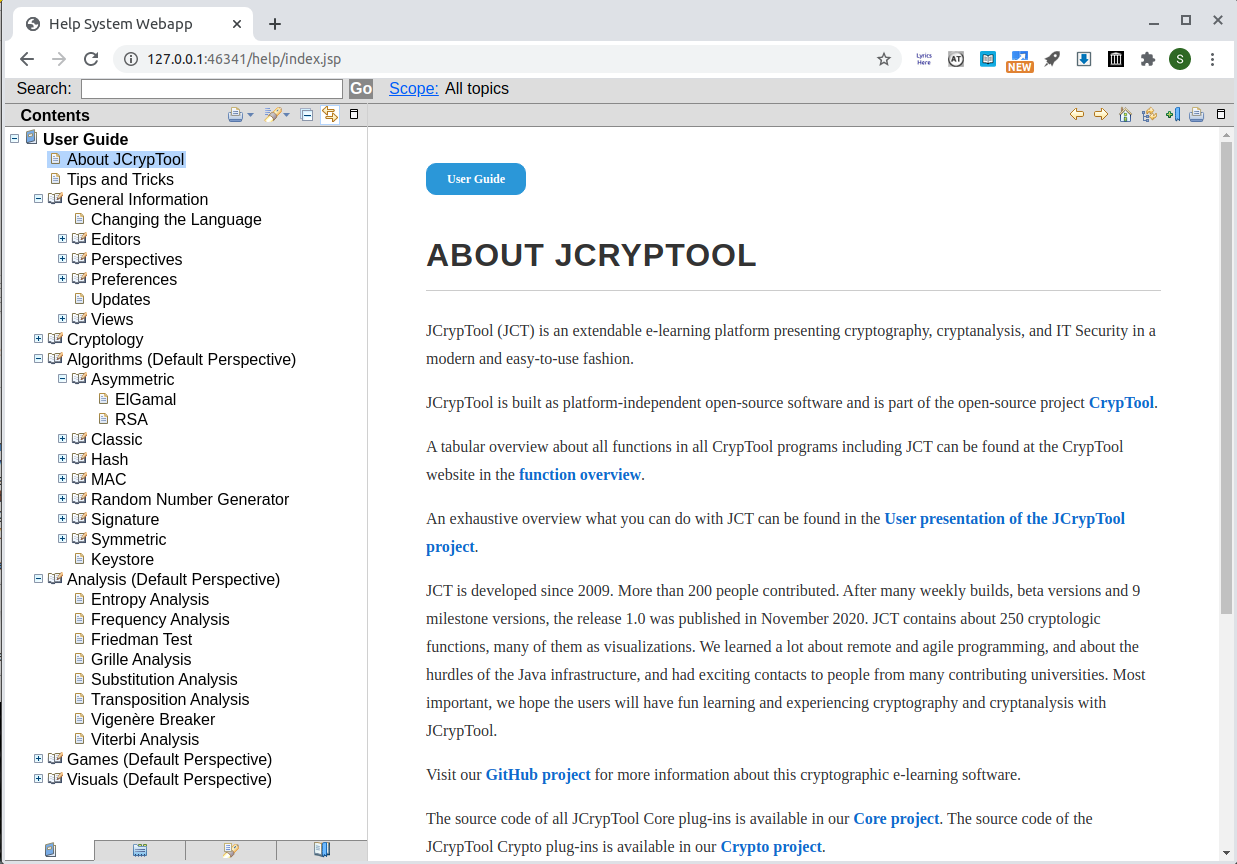Switch to the Search Results tab at bottom
This screenshot has height=864, width=1237.
[x=231, y=850]
